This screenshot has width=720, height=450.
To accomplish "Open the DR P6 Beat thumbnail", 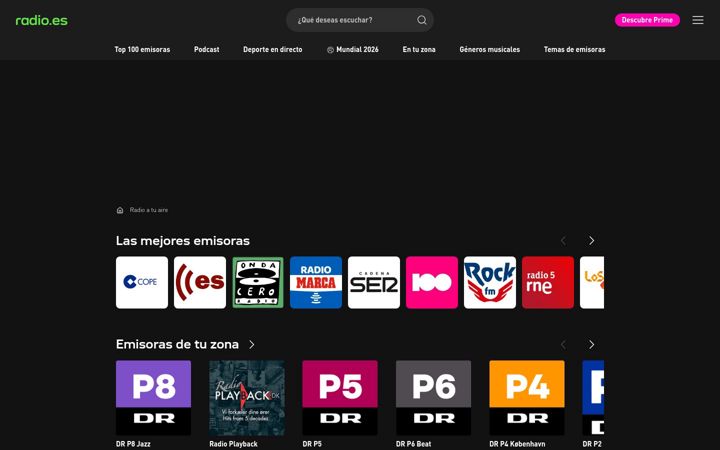I will (x=433, y=398).
